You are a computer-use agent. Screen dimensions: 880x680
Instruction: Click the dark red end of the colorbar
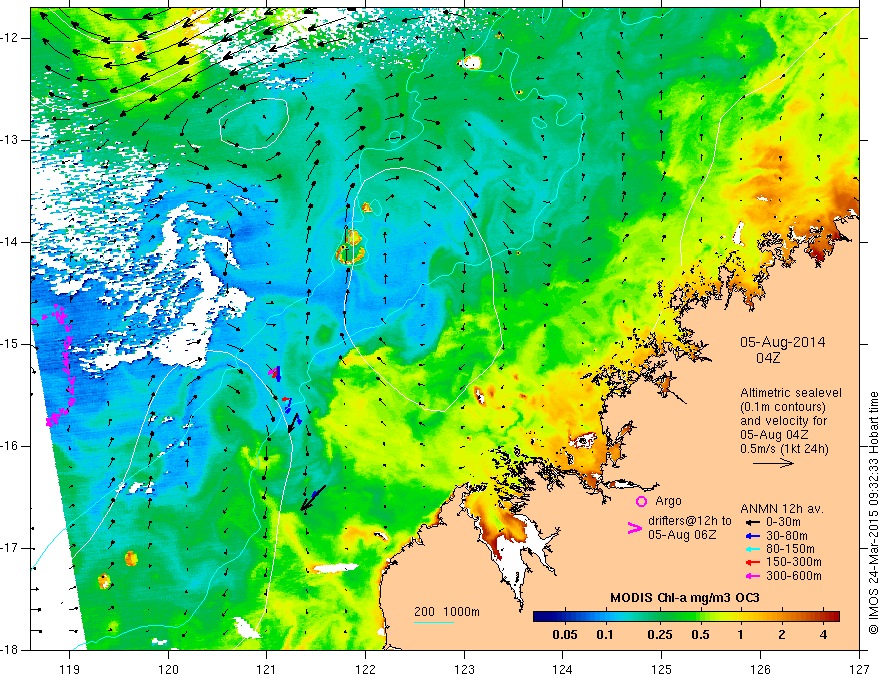(834, 617)
